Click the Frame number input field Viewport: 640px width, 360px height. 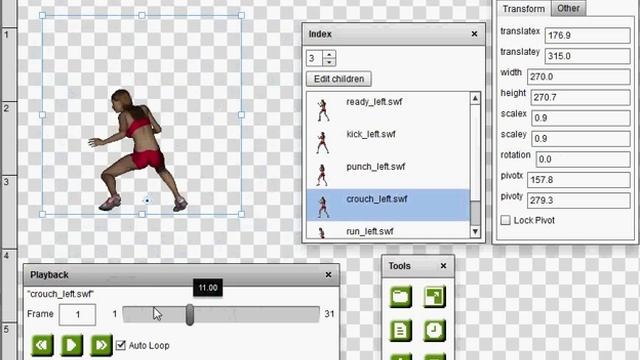point(77,314)
